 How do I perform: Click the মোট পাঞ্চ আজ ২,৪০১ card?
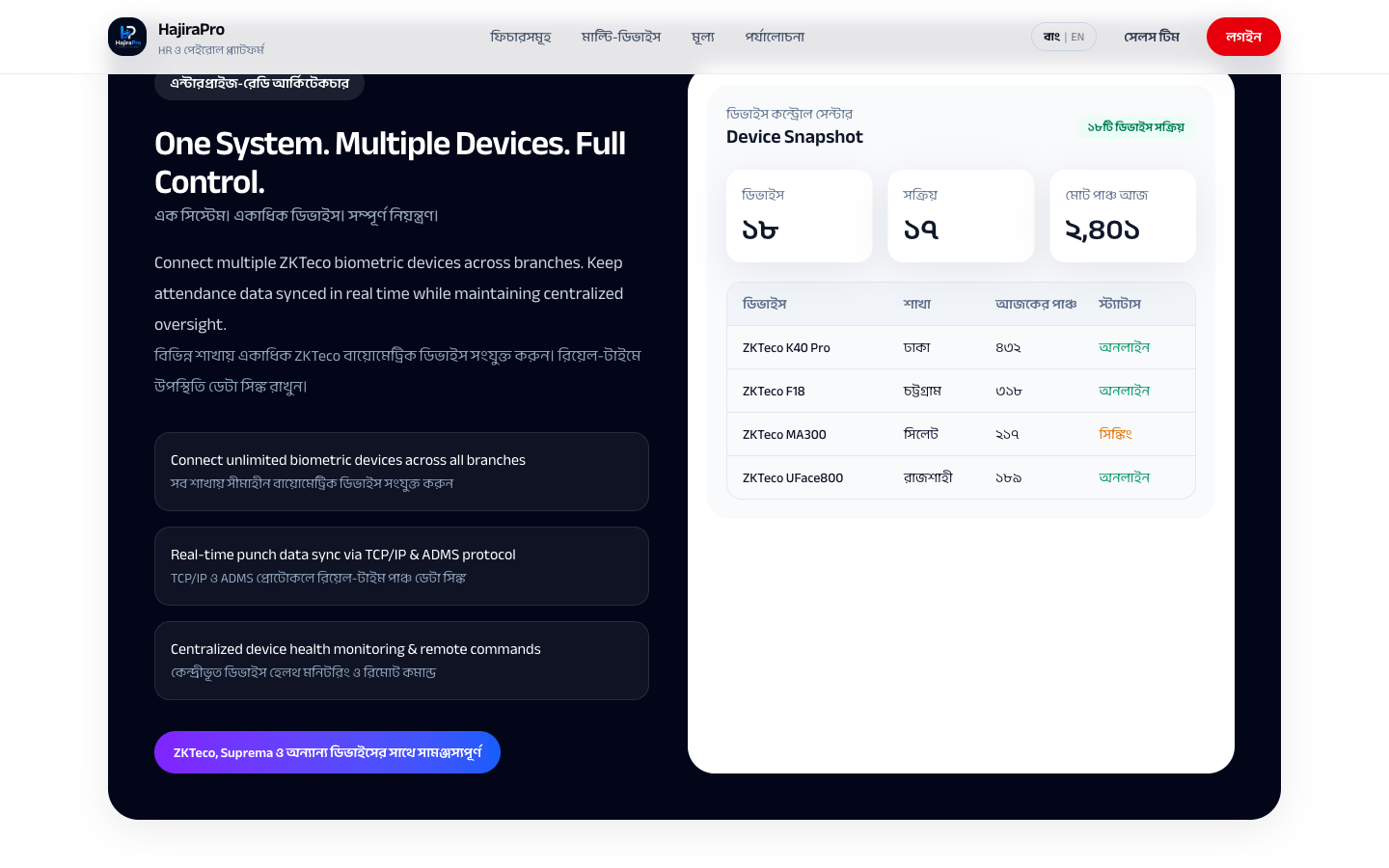[1123, 216]
